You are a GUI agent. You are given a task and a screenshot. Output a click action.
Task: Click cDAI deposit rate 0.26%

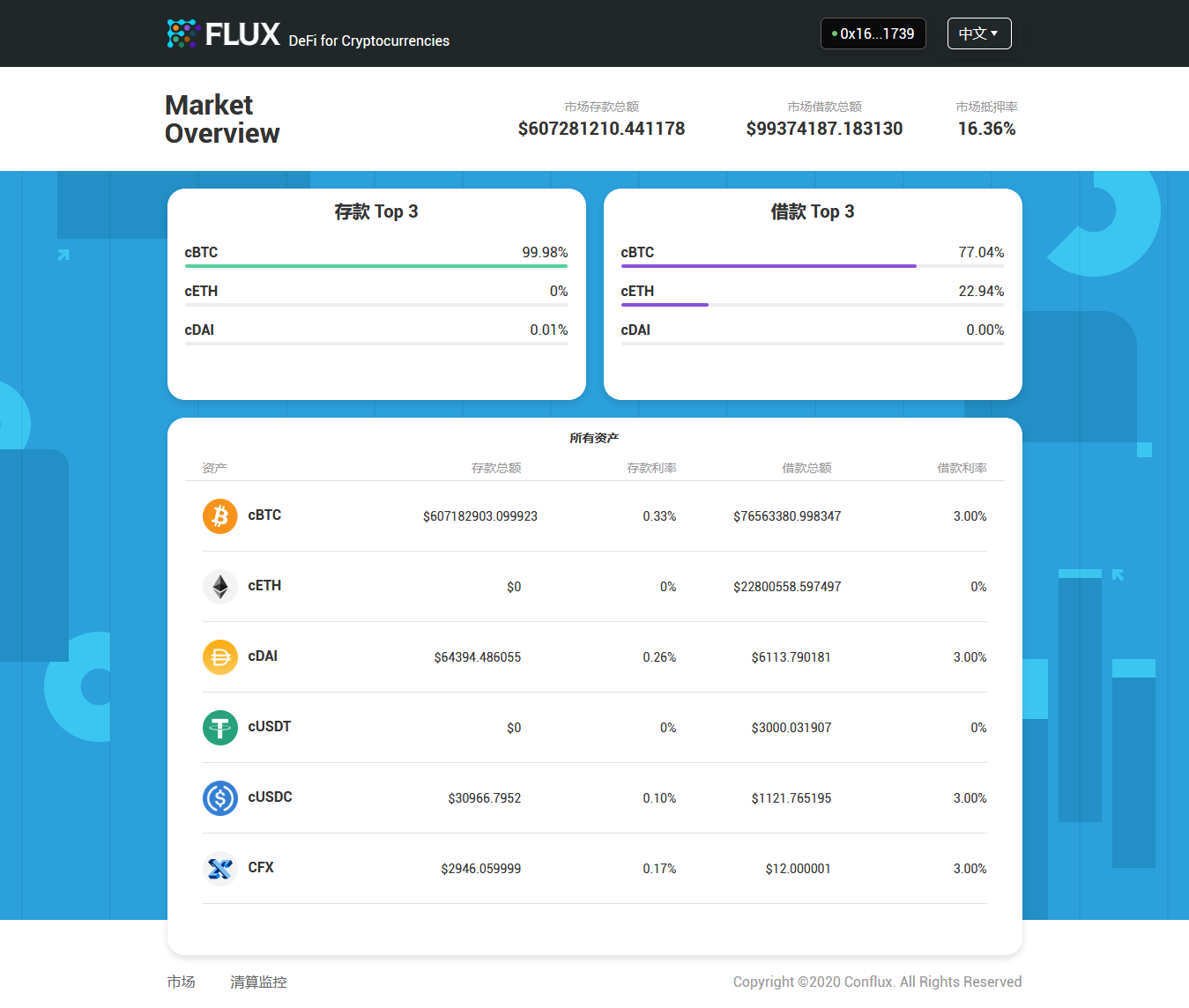[659, 657]
